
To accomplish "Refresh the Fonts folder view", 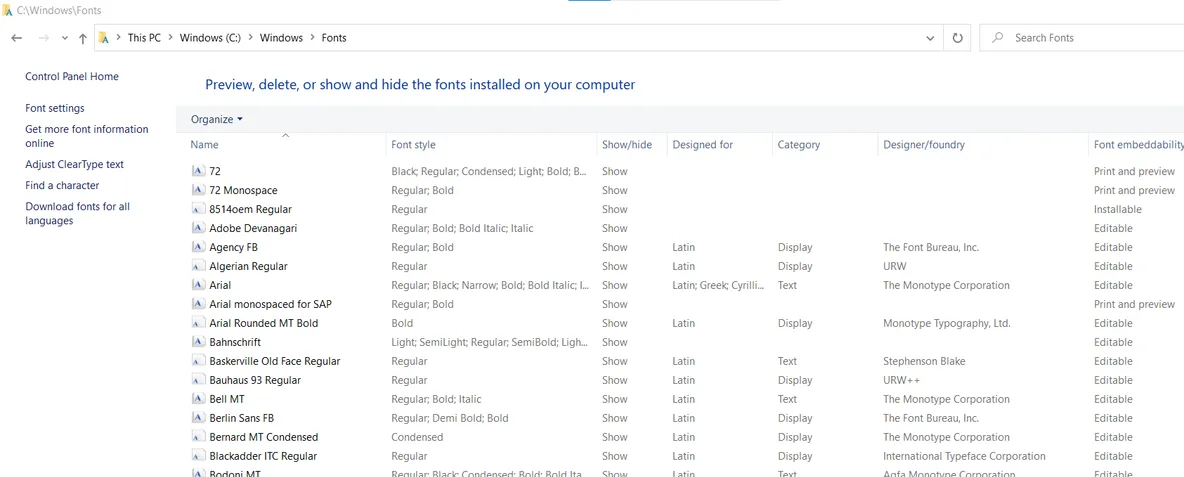I will coord(957,38).
